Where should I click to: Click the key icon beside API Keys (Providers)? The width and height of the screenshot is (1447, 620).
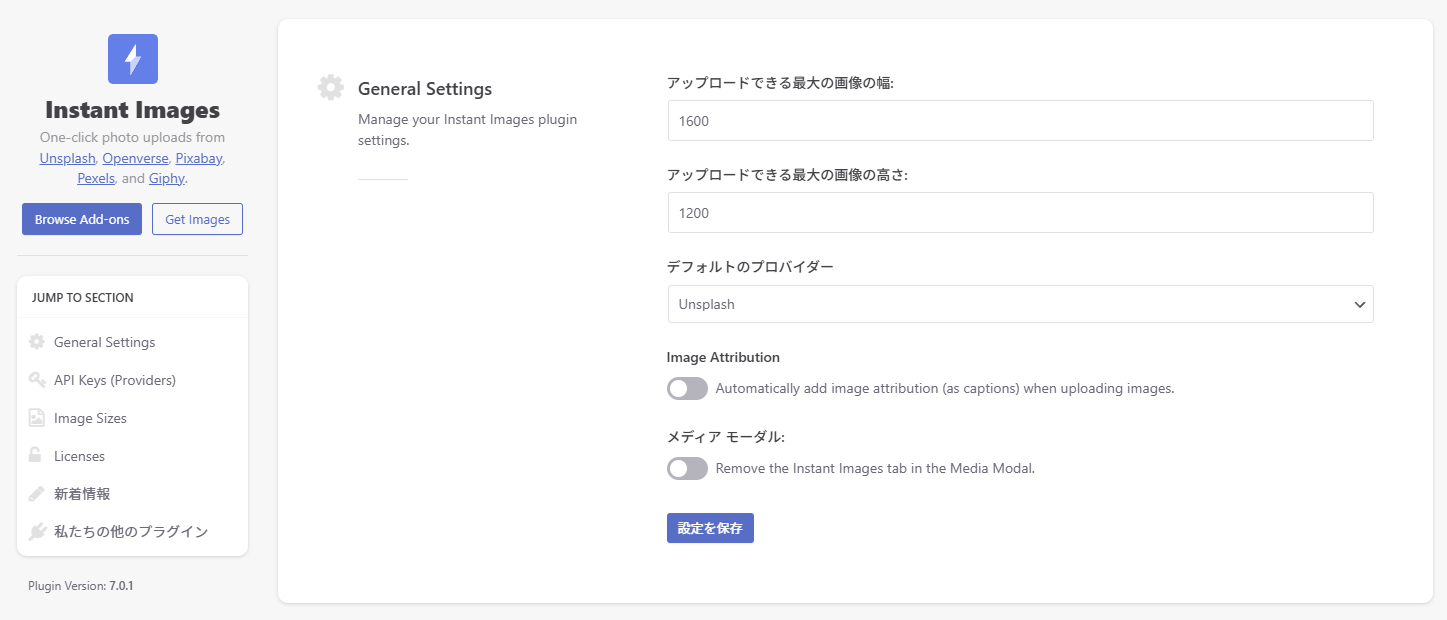37,380
